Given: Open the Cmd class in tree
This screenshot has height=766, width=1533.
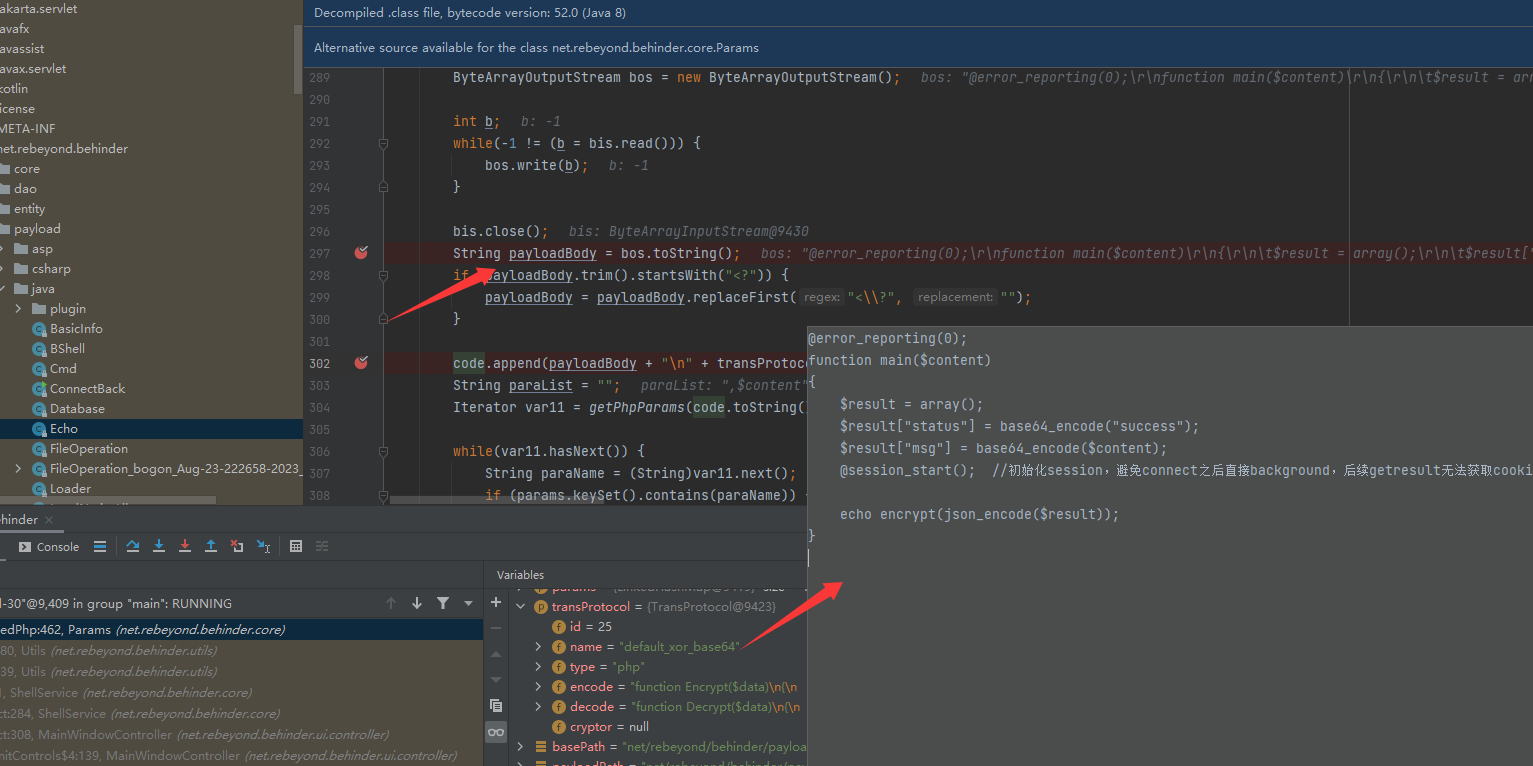Looking at the screenshot, I should 63,369.
